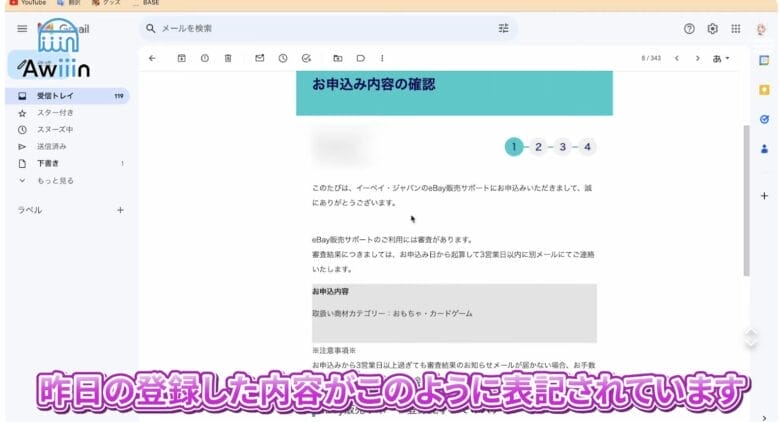Apply a label to this email
The height and width of the screenshot is (422, 780).
coord(361,58)
